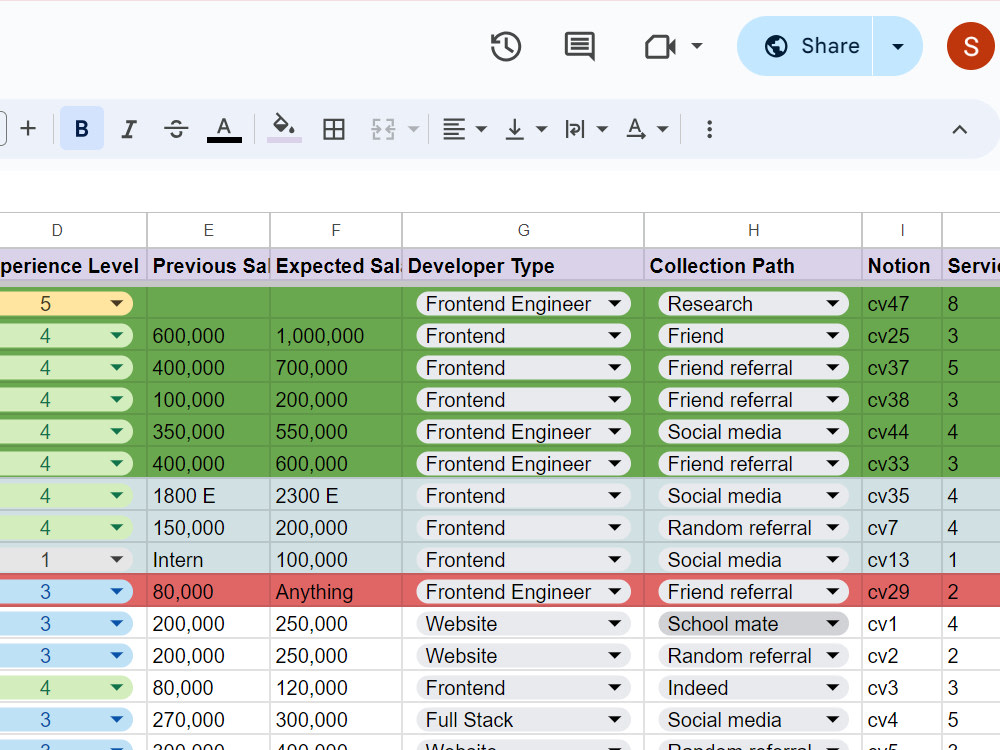Expand the meeting camera dropdown arrow
The image size is (1000, 750).
point(697,46)
